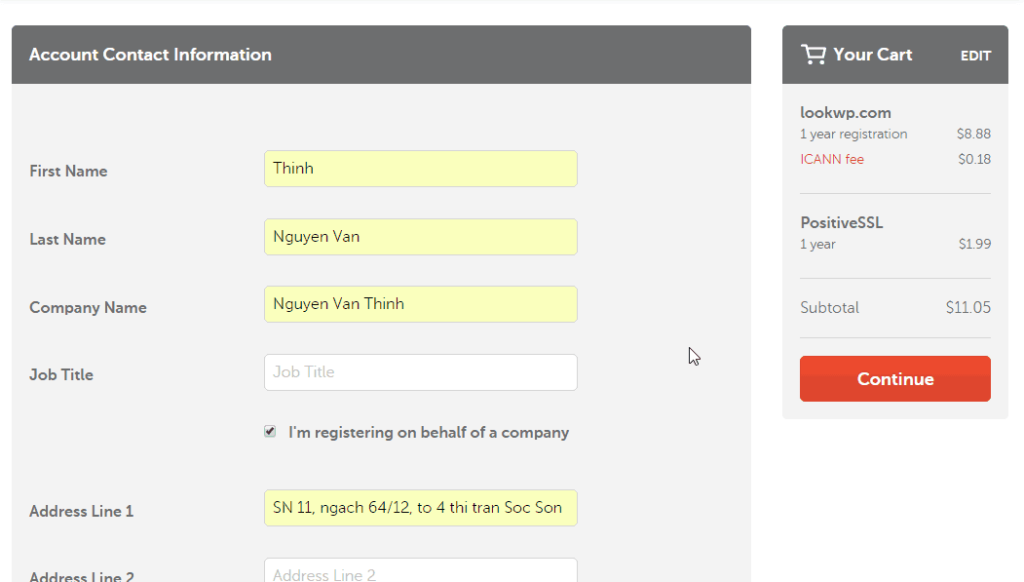Click the Job Title label

[x=61, y=375]
